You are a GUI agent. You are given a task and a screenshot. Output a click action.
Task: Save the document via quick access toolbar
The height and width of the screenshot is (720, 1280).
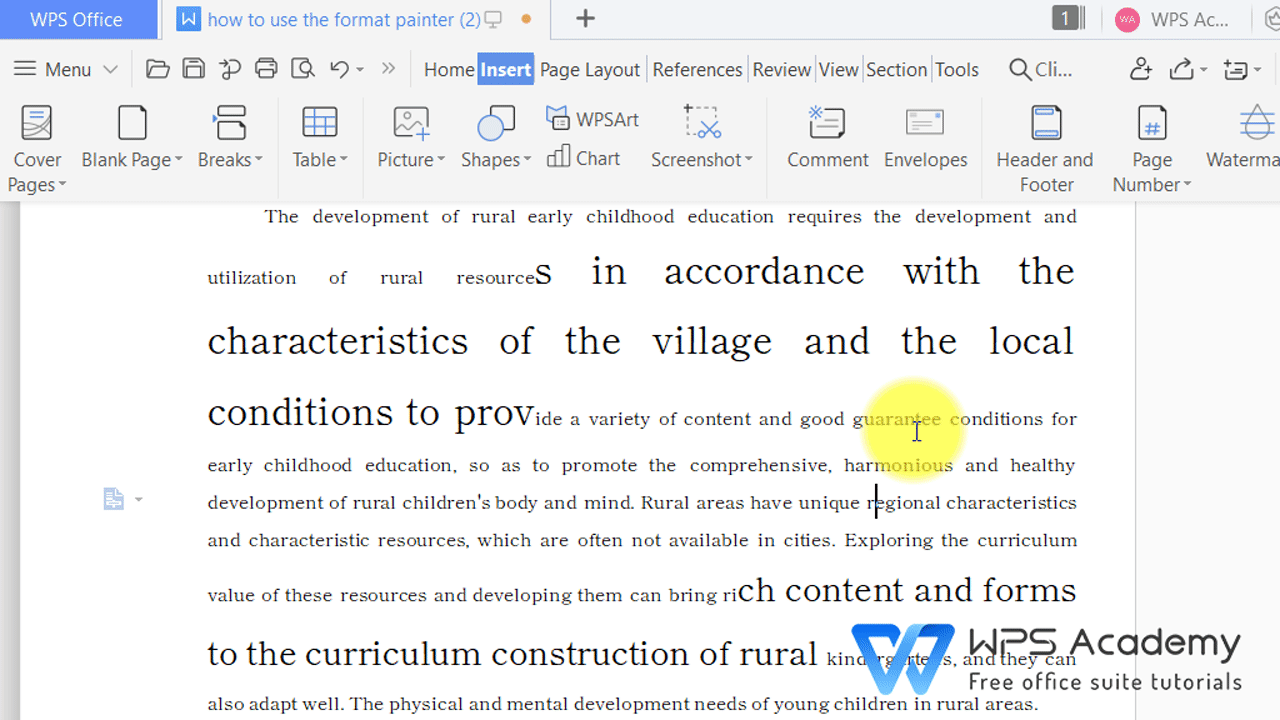[x=193, y=68]
